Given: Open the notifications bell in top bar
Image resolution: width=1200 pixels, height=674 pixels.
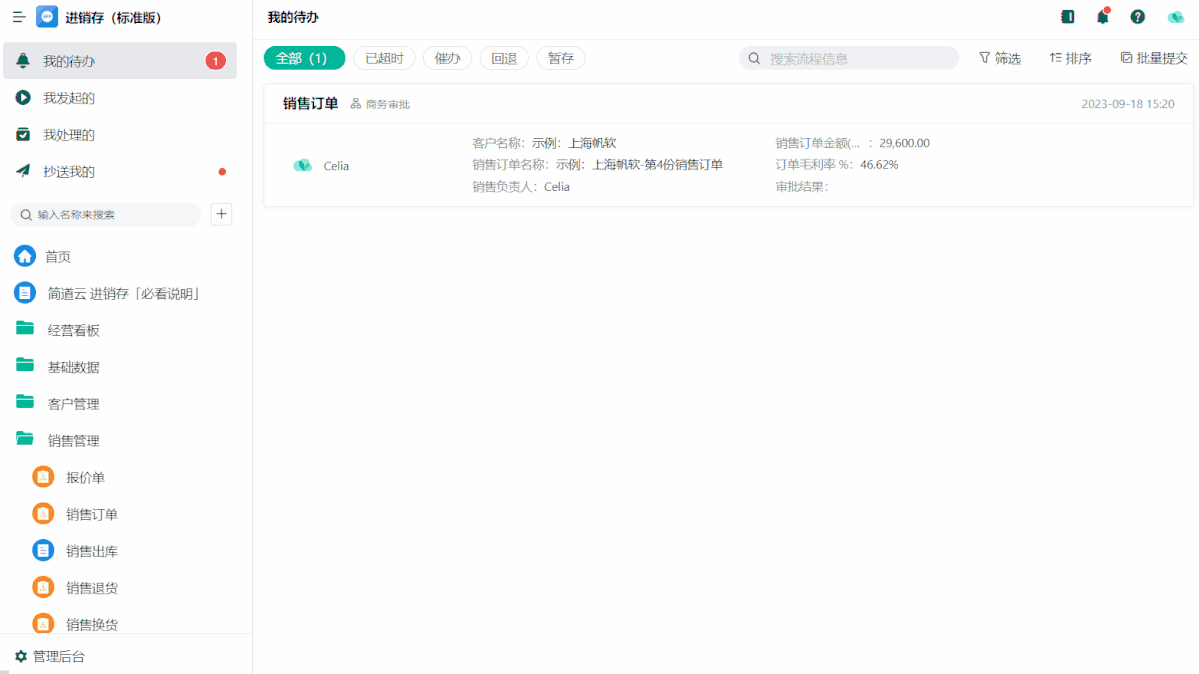Looking at the screenshot, I should 1103,17.
